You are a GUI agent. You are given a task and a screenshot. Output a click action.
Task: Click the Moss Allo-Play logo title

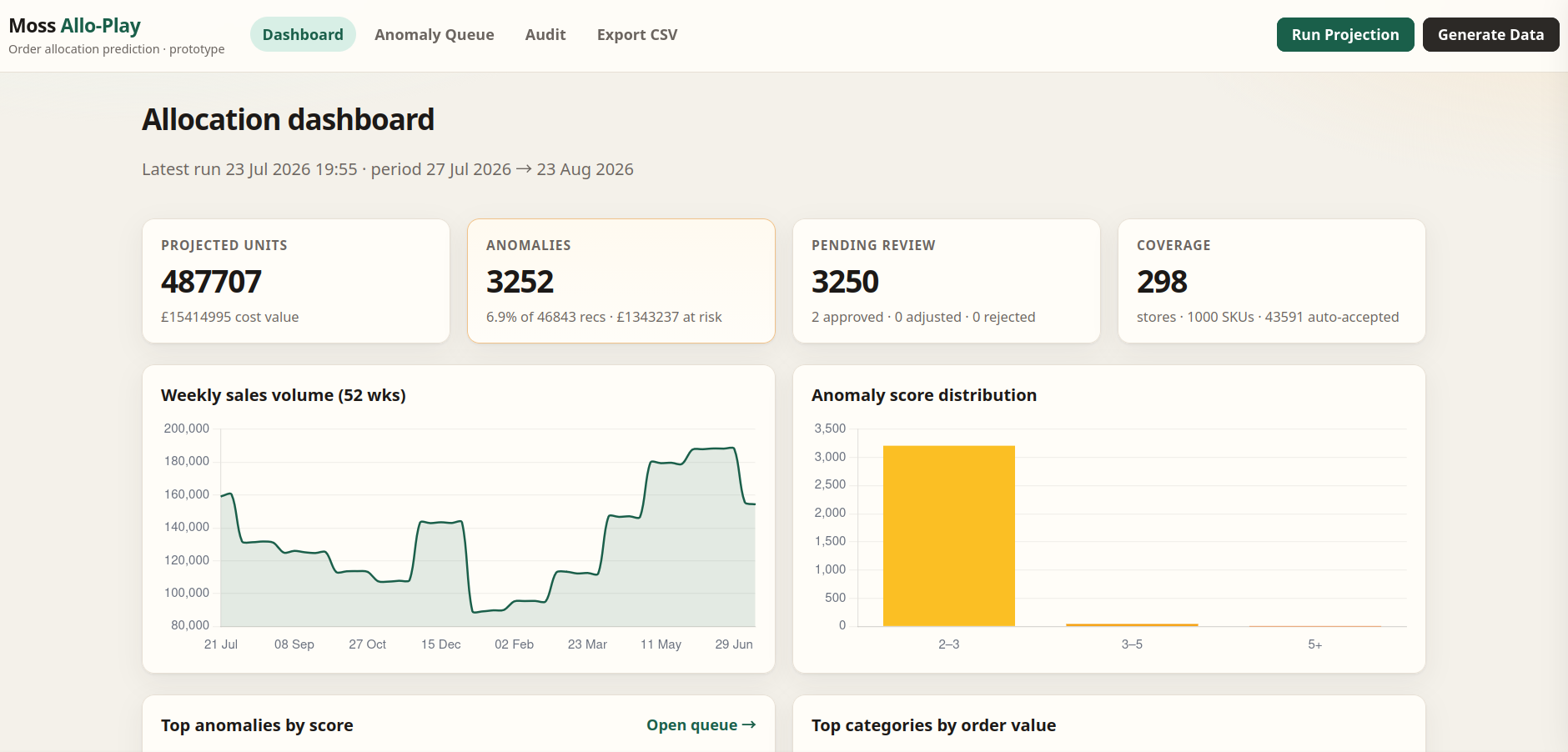(x=75, y=26)
